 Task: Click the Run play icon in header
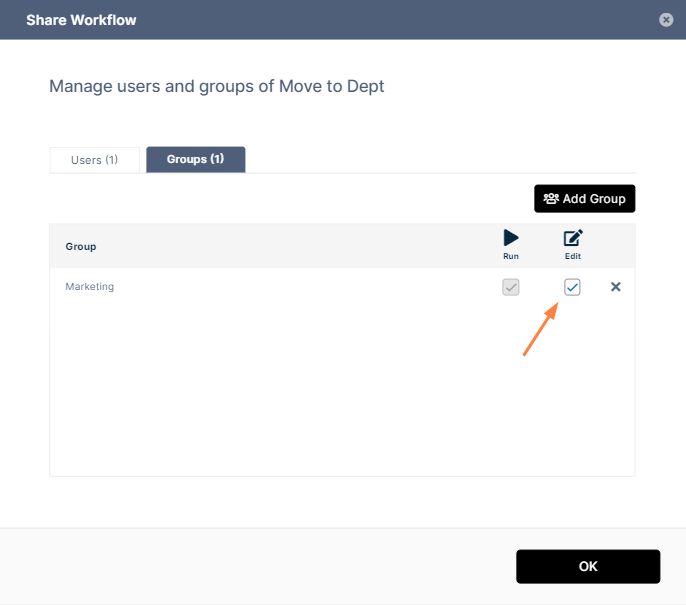[x=511, y=238]
